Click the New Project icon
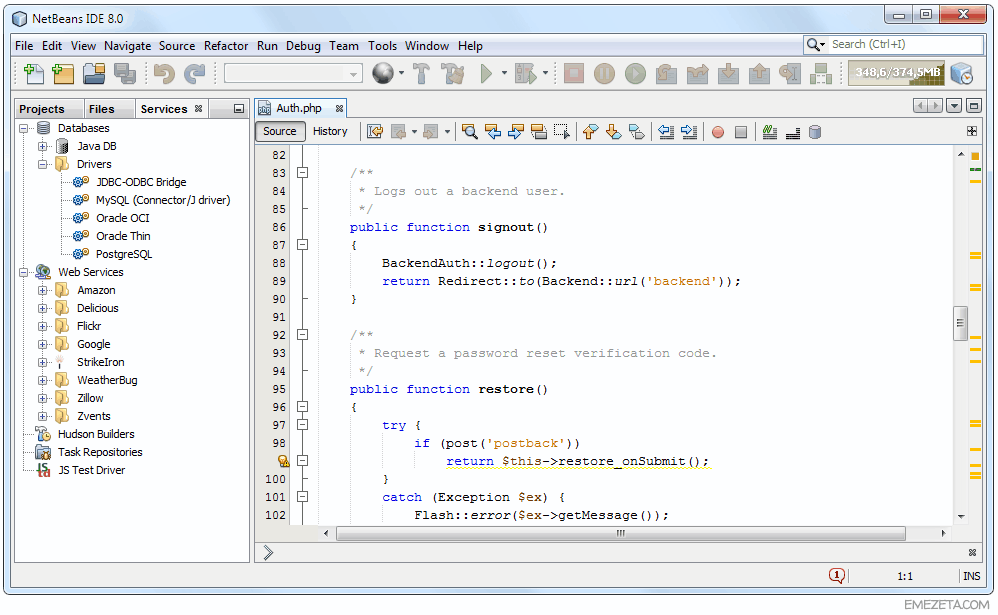The width and height of the screenshot is (998, 615). click(62, 74)
